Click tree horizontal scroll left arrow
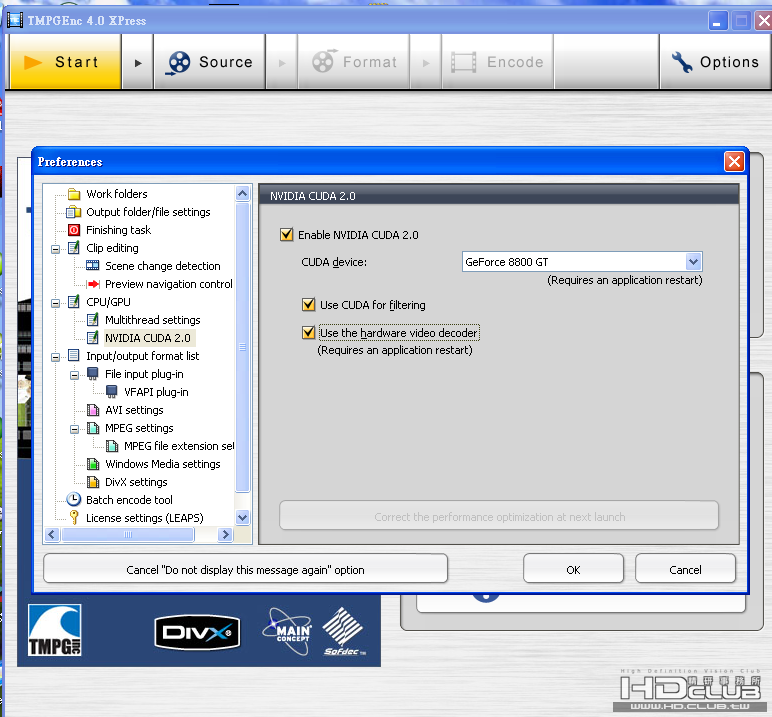 coord(52,534)
